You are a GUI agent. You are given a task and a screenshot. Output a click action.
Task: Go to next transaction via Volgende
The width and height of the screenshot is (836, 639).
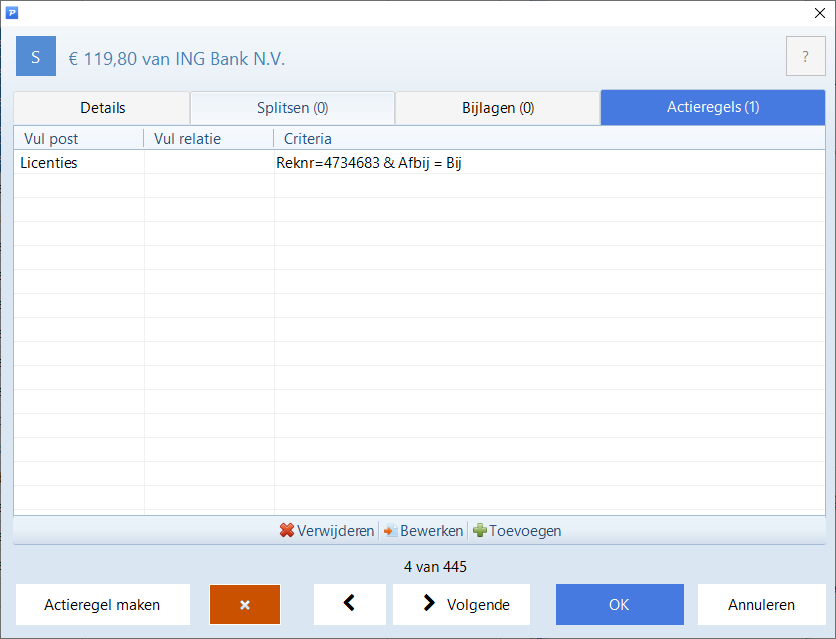pos(461,604)
